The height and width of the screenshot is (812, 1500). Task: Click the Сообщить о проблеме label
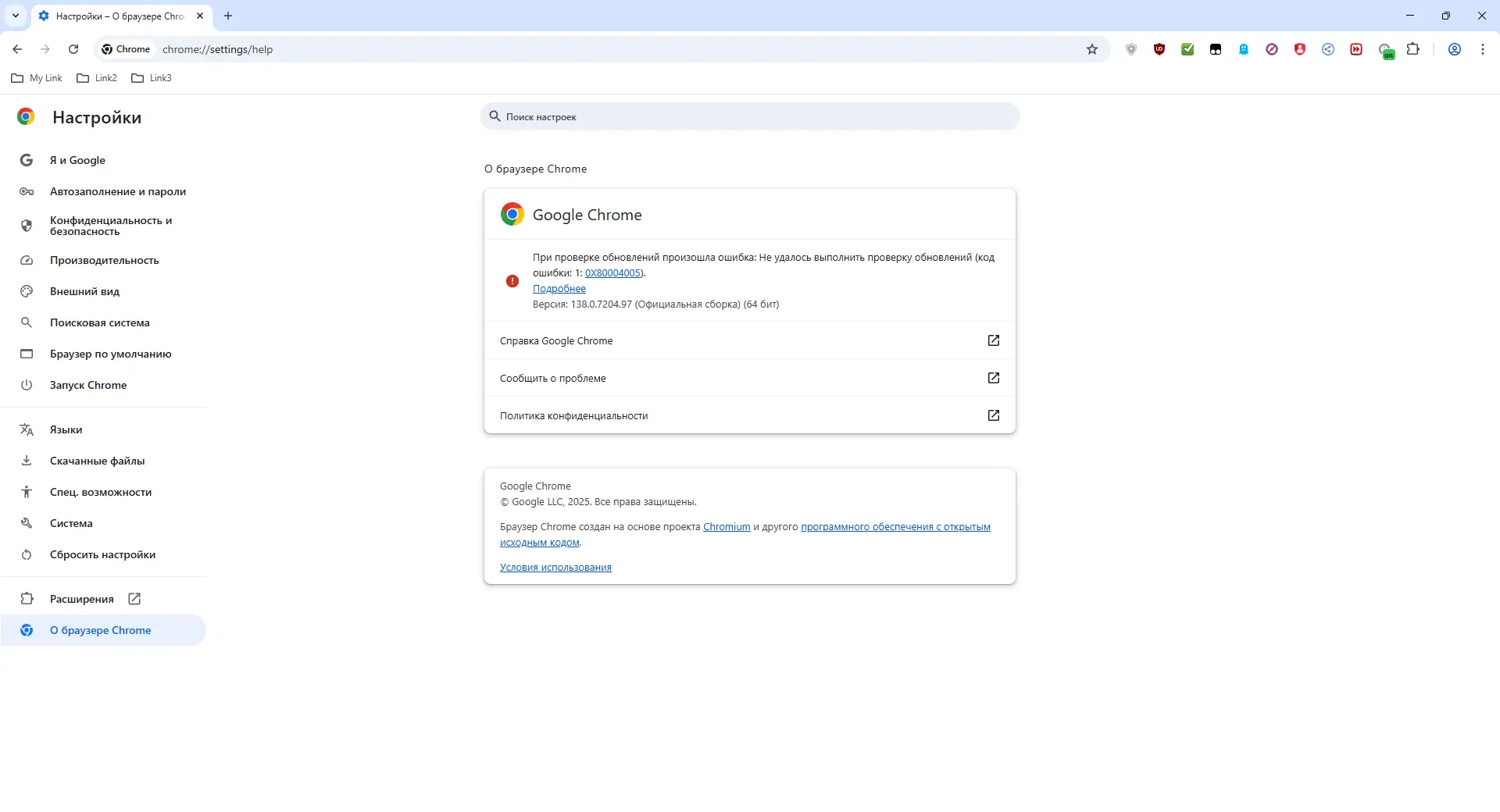coord(553,379)
